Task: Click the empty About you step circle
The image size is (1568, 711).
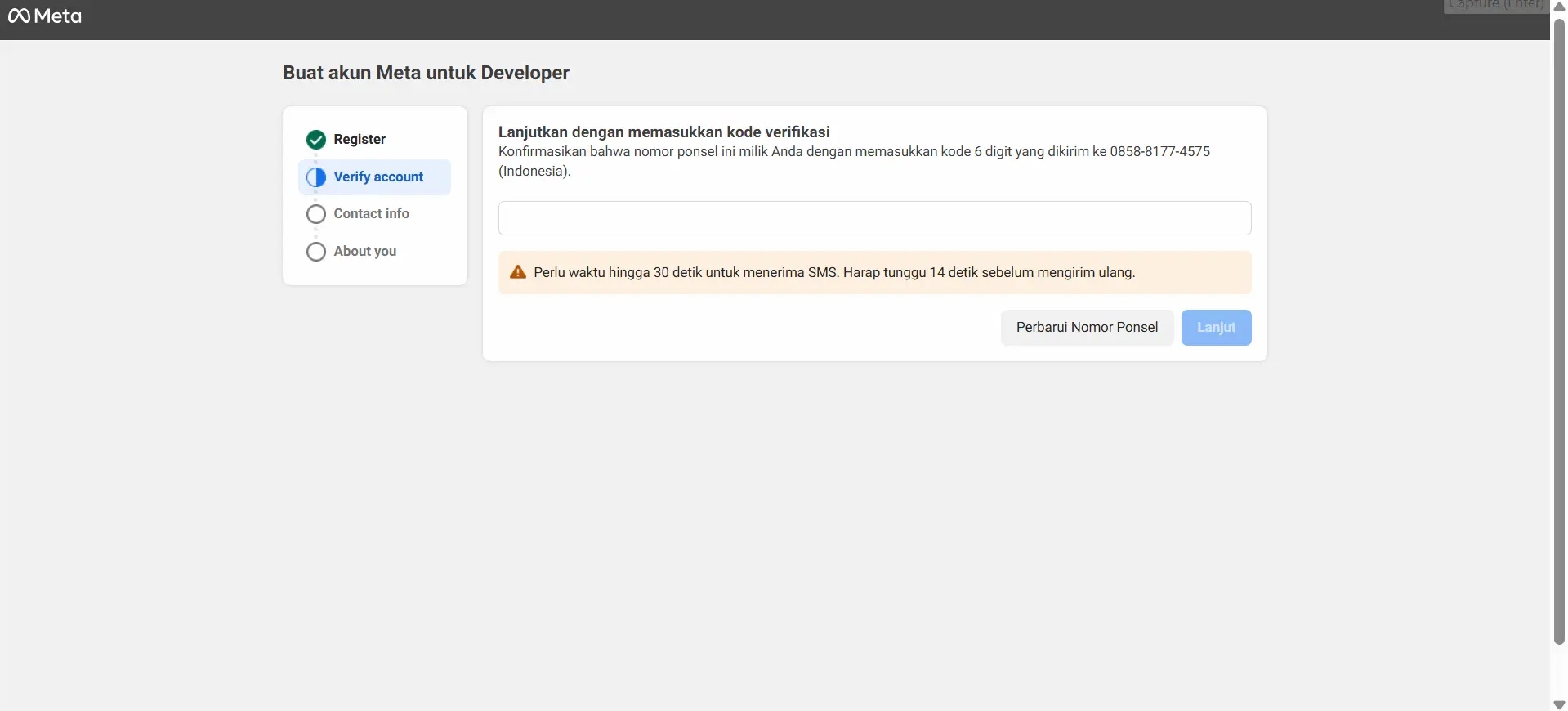Action: [316, 252]
